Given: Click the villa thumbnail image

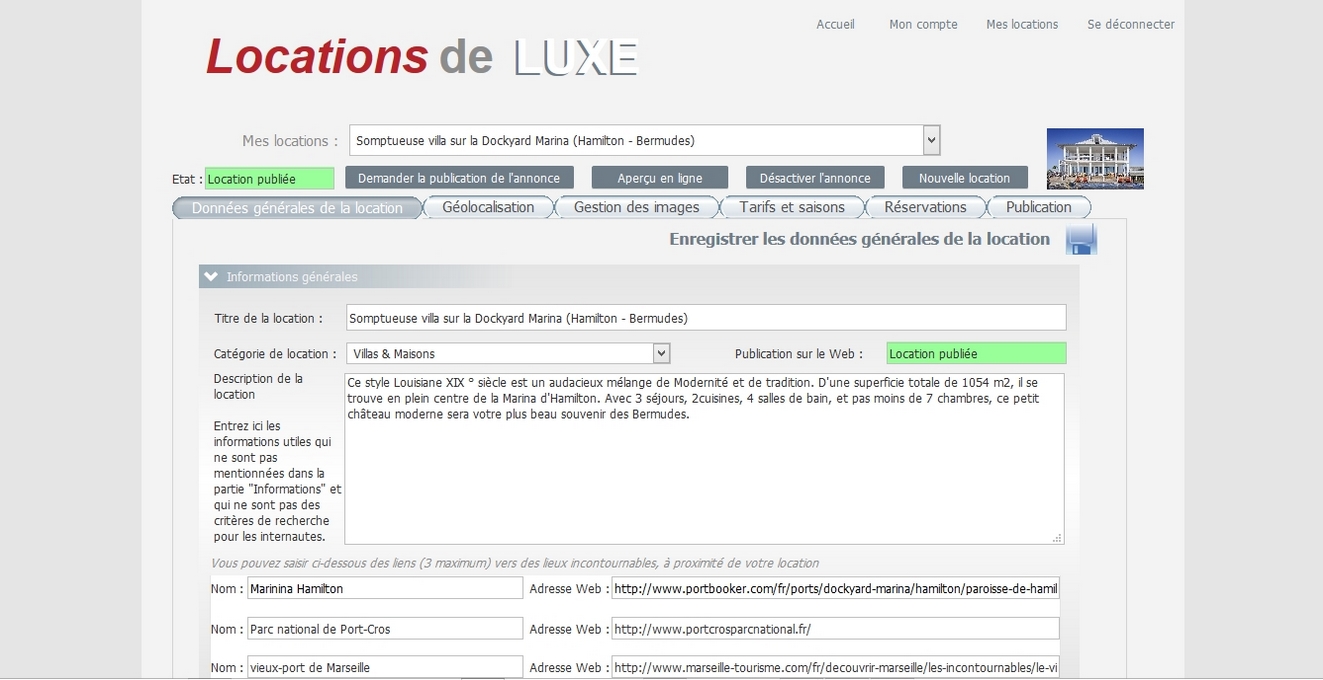Looking at the screenshot, I should click(1095, 159).
